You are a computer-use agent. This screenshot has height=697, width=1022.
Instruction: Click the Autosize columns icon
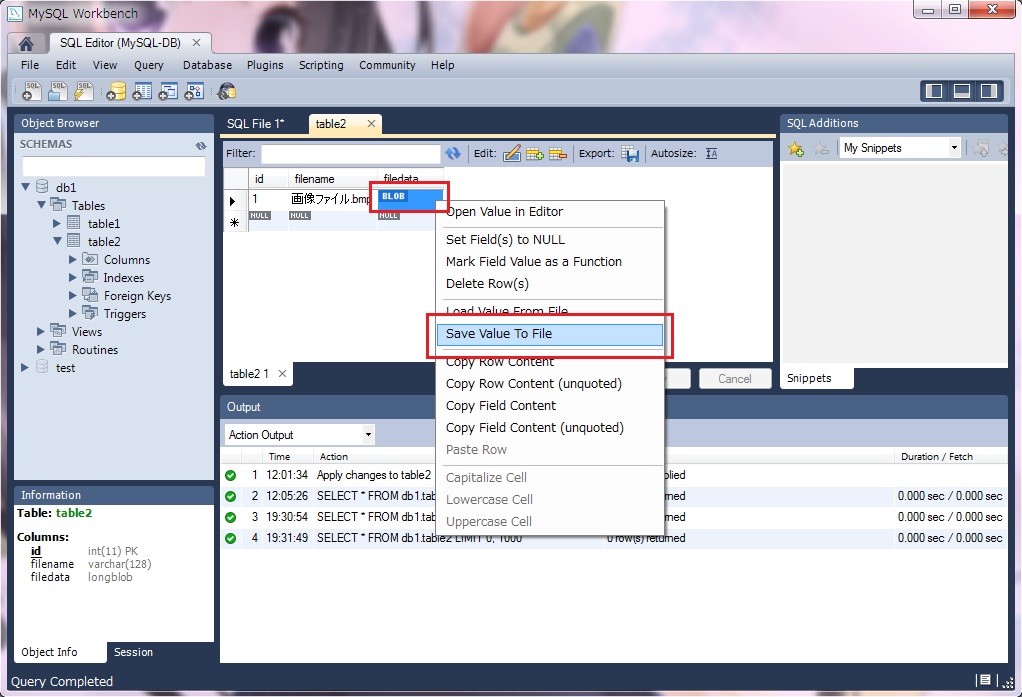712,154
